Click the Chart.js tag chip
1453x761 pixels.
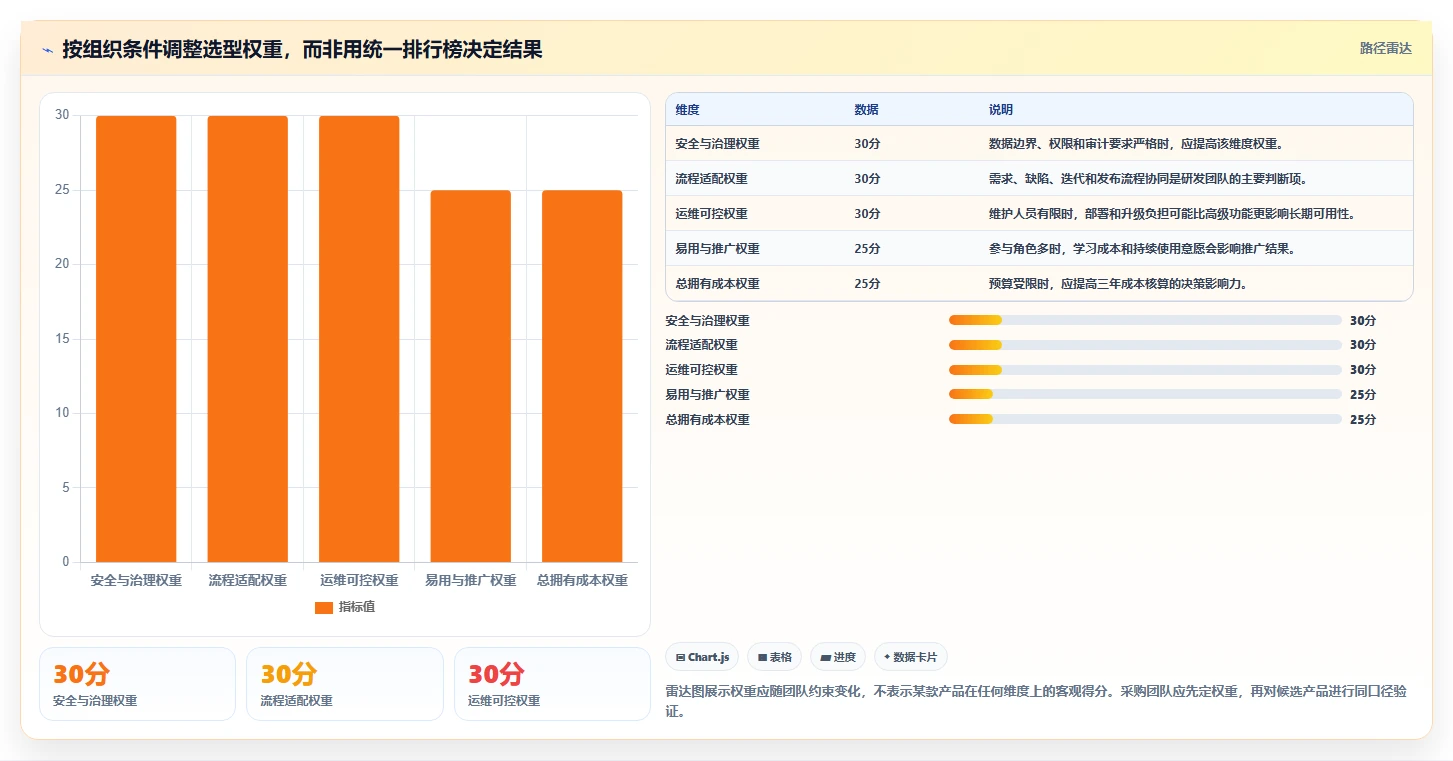click(703, 657)
